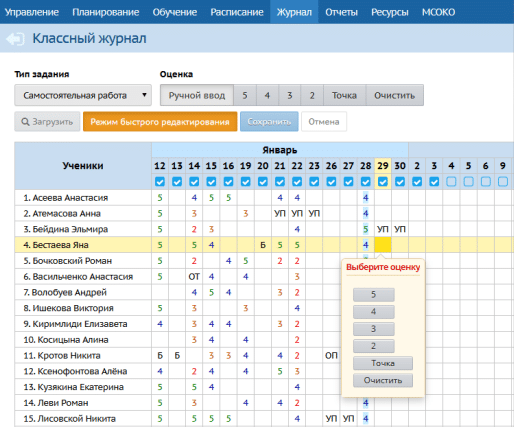Open the Расписание menu
The height and width of the screenshot is (427, 514).
point(237,12)
